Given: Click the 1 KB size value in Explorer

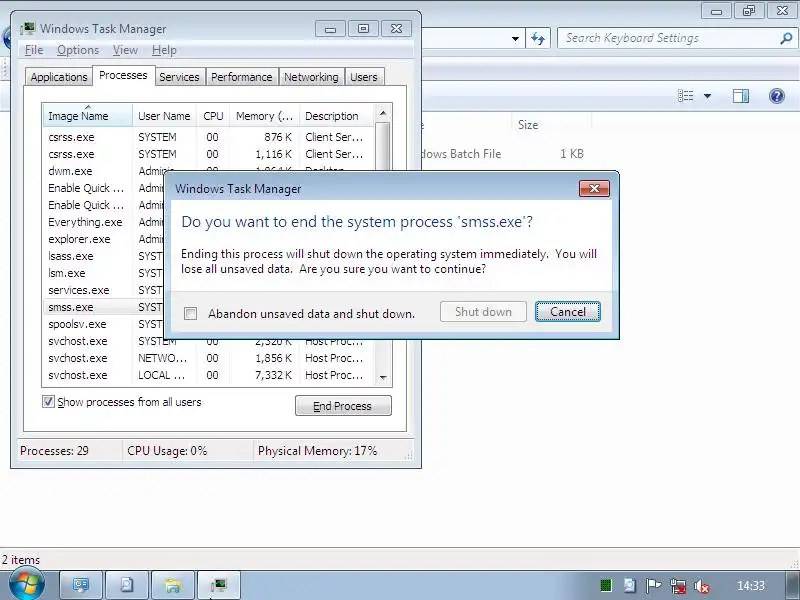Looking at the screenshot, I should tap(571, 154).
